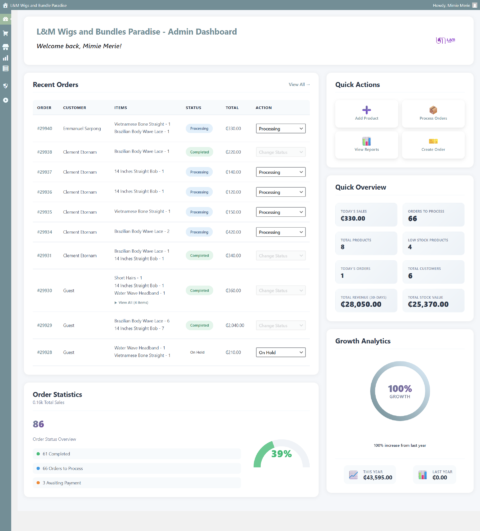Click L&M Wigs and Bundles Paradise site name
480x531 pixels.
(38, 5)
